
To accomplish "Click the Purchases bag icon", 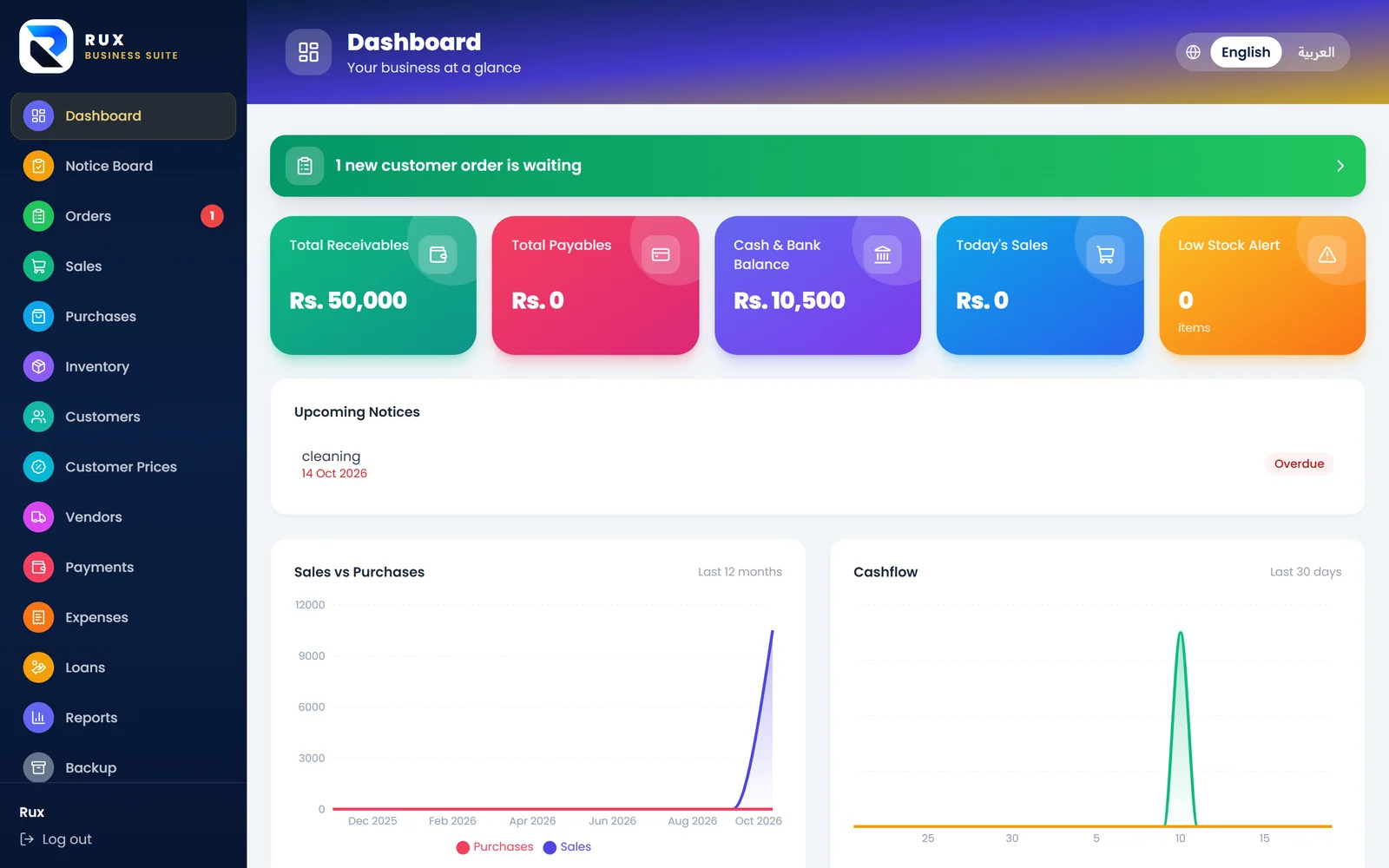I will [x=38, y=317].
